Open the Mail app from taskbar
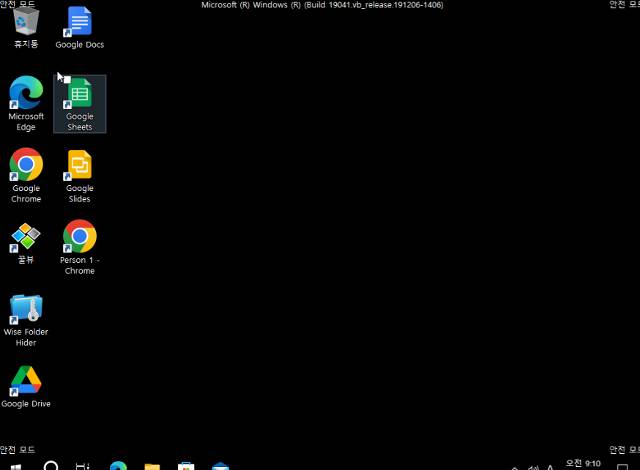 220,466
